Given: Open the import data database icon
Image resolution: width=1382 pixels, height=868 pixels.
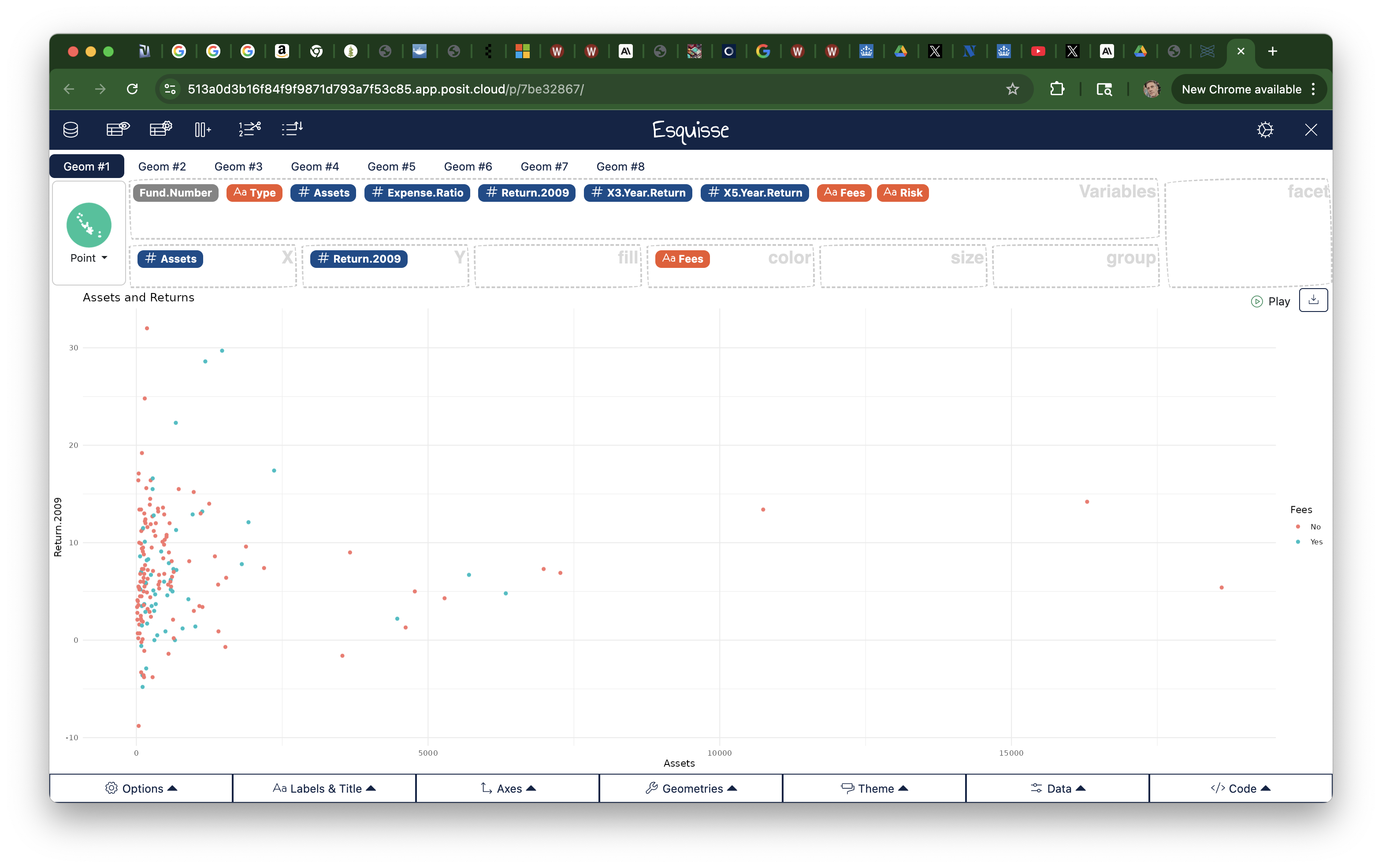Looking at the screenshot, I should [71, 130].
